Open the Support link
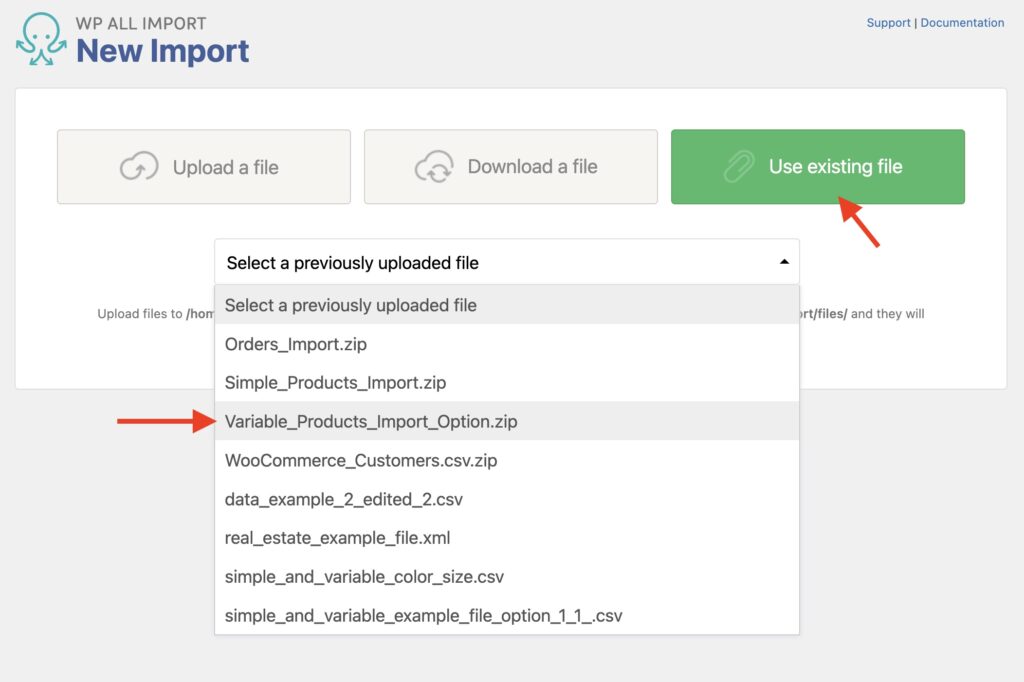The image size is (1024, 682). (888, 22)
